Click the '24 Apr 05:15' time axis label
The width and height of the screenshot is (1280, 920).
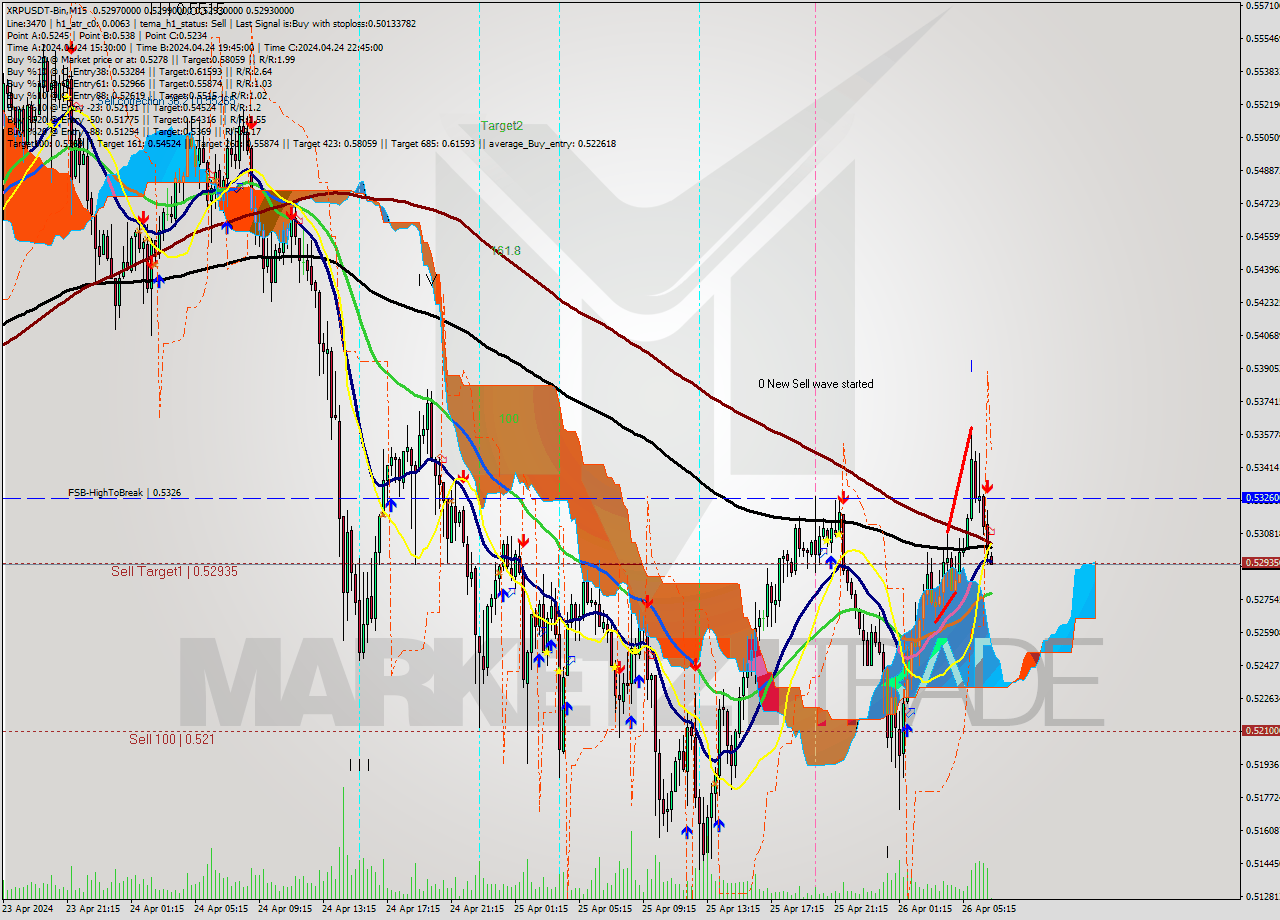223,910
